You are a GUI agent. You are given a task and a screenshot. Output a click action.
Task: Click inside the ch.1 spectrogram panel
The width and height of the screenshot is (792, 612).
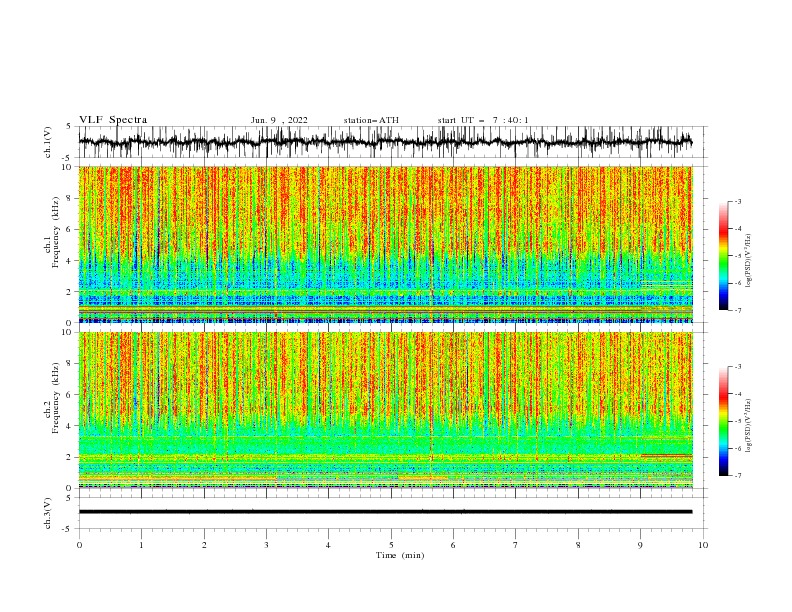(x=385, y=244)
